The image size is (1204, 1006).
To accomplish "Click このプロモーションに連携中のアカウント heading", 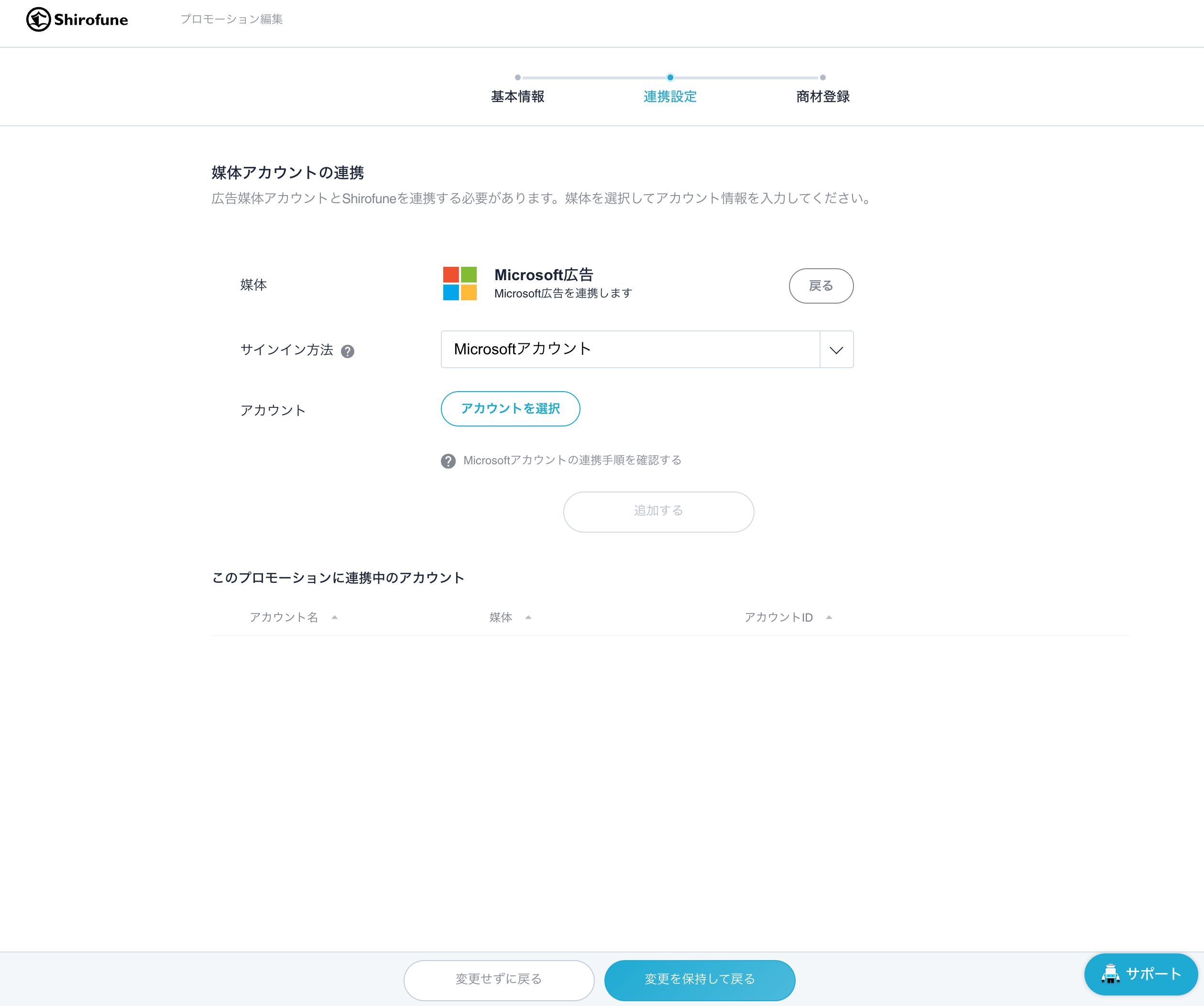I will tap(338, 578).
